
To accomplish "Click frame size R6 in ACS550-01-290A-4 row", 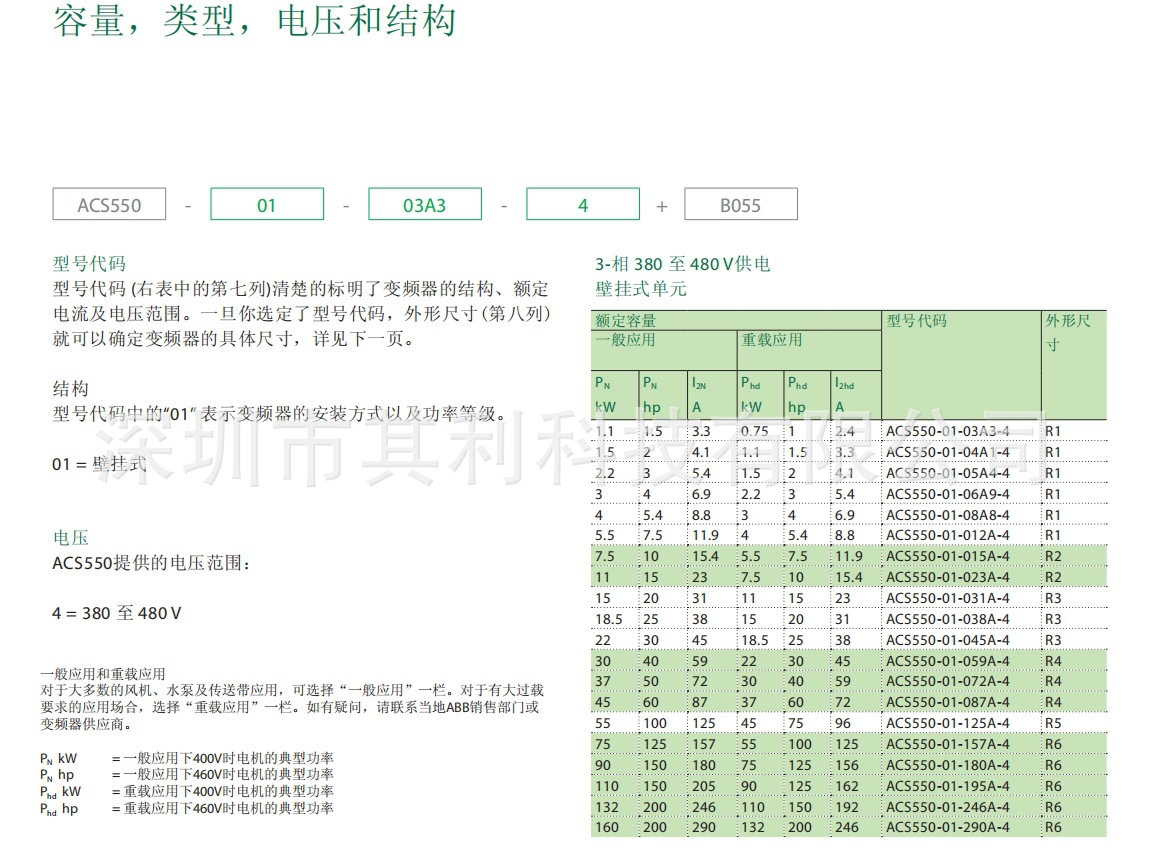I will (x=1053, y=827).
